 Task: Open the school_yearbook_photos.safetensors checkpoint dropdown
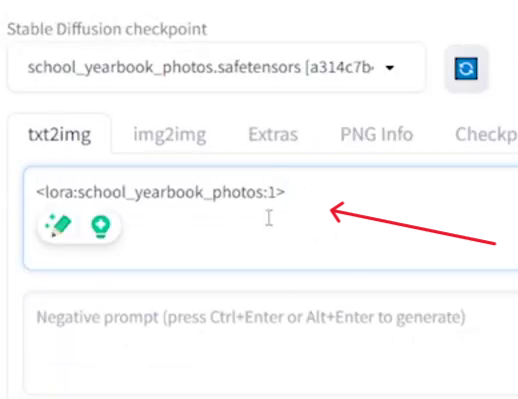[216, 68]
